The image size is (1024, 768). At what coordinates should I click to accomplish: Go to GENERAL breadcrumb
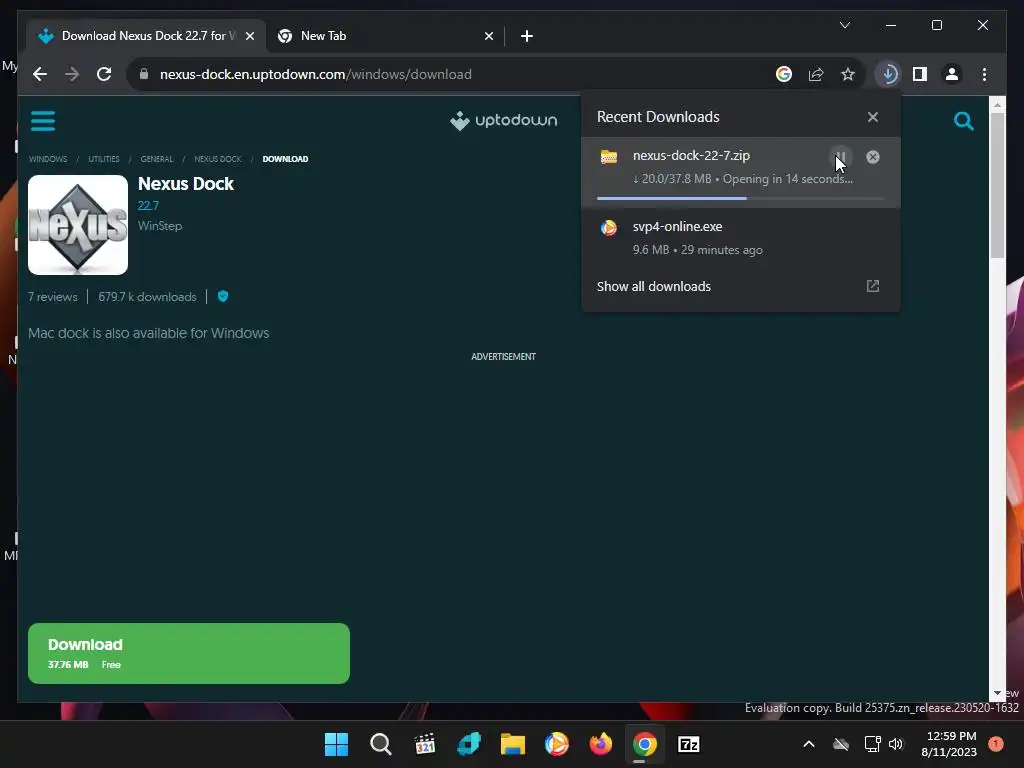pyautogui.click(x=157, y=159)
